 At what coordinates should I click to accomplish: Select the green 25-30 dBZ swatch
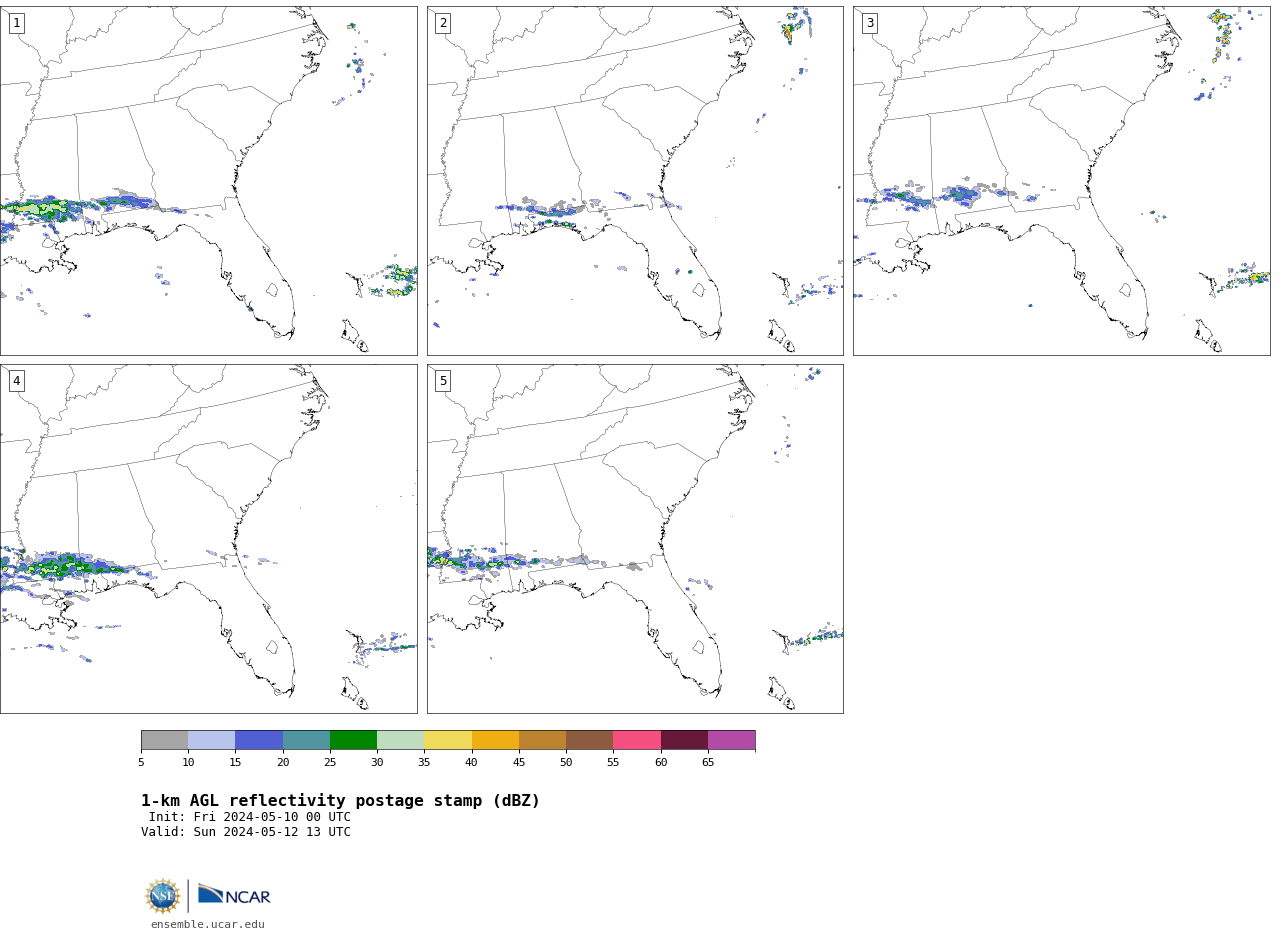pos(353,740)
